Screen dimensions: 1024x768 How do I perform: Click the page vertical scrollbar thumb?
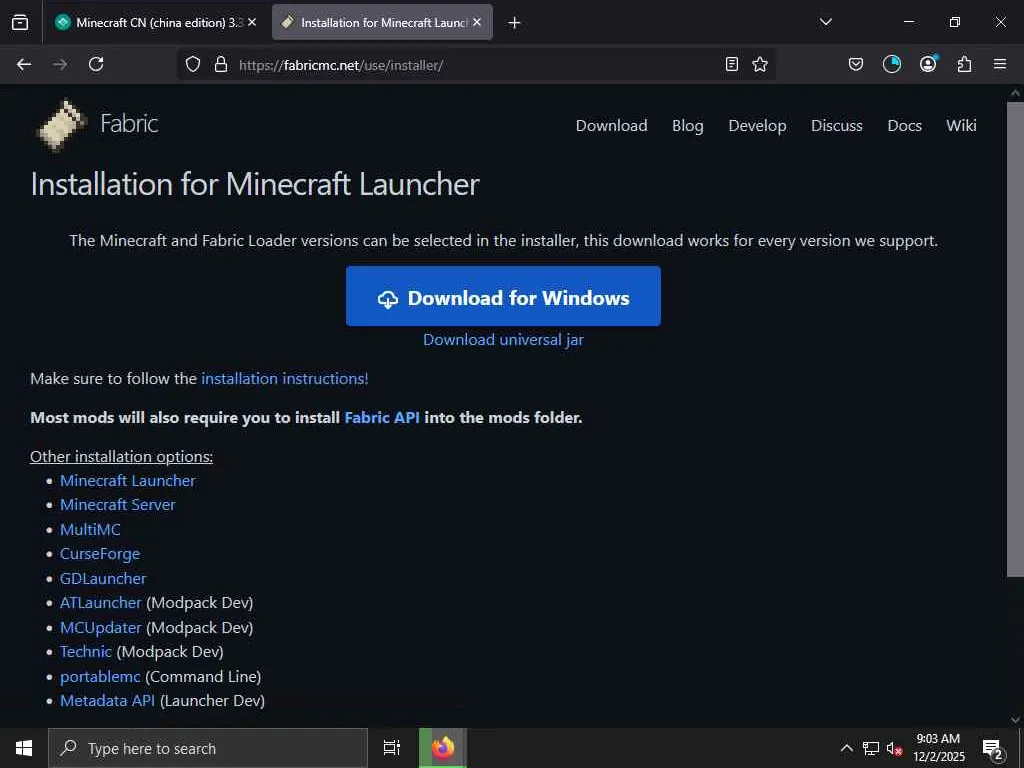tap(1015, 338)
